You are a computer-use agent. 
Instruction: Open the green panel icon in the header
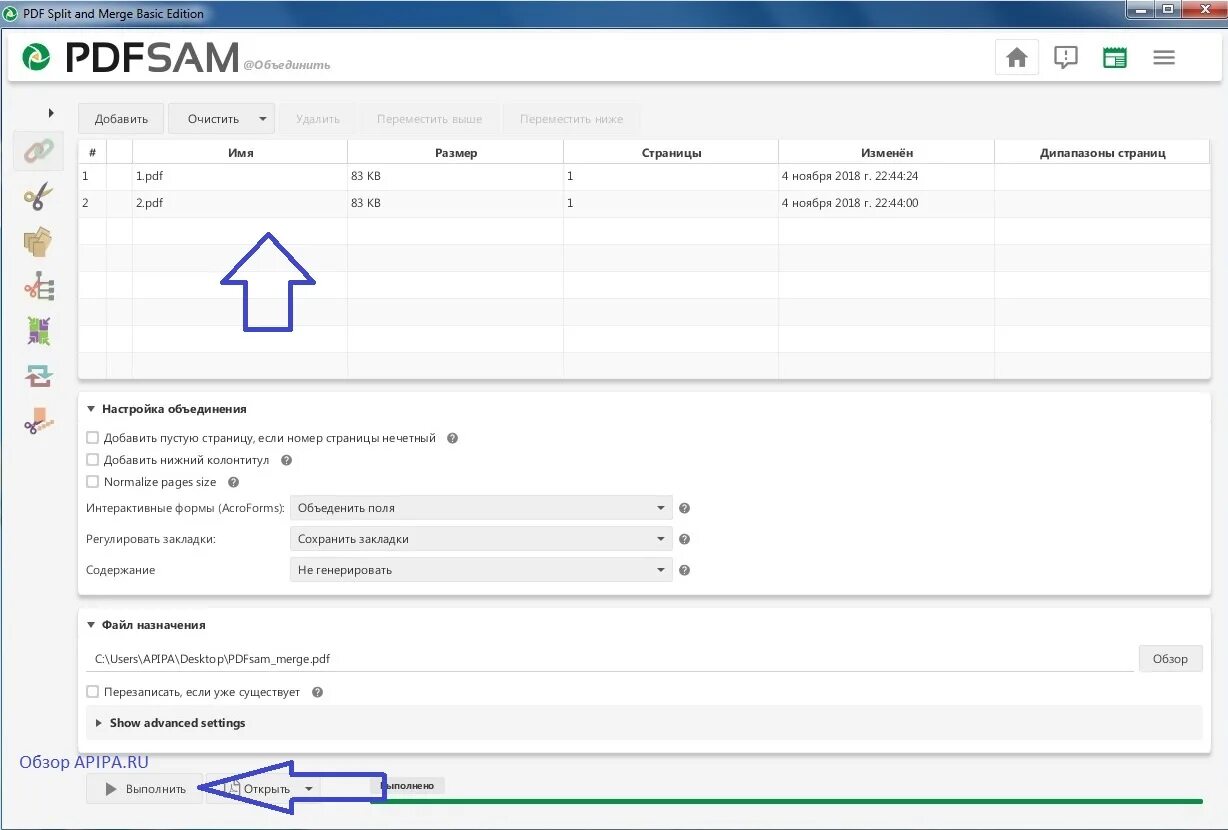tap(1115, 58)
